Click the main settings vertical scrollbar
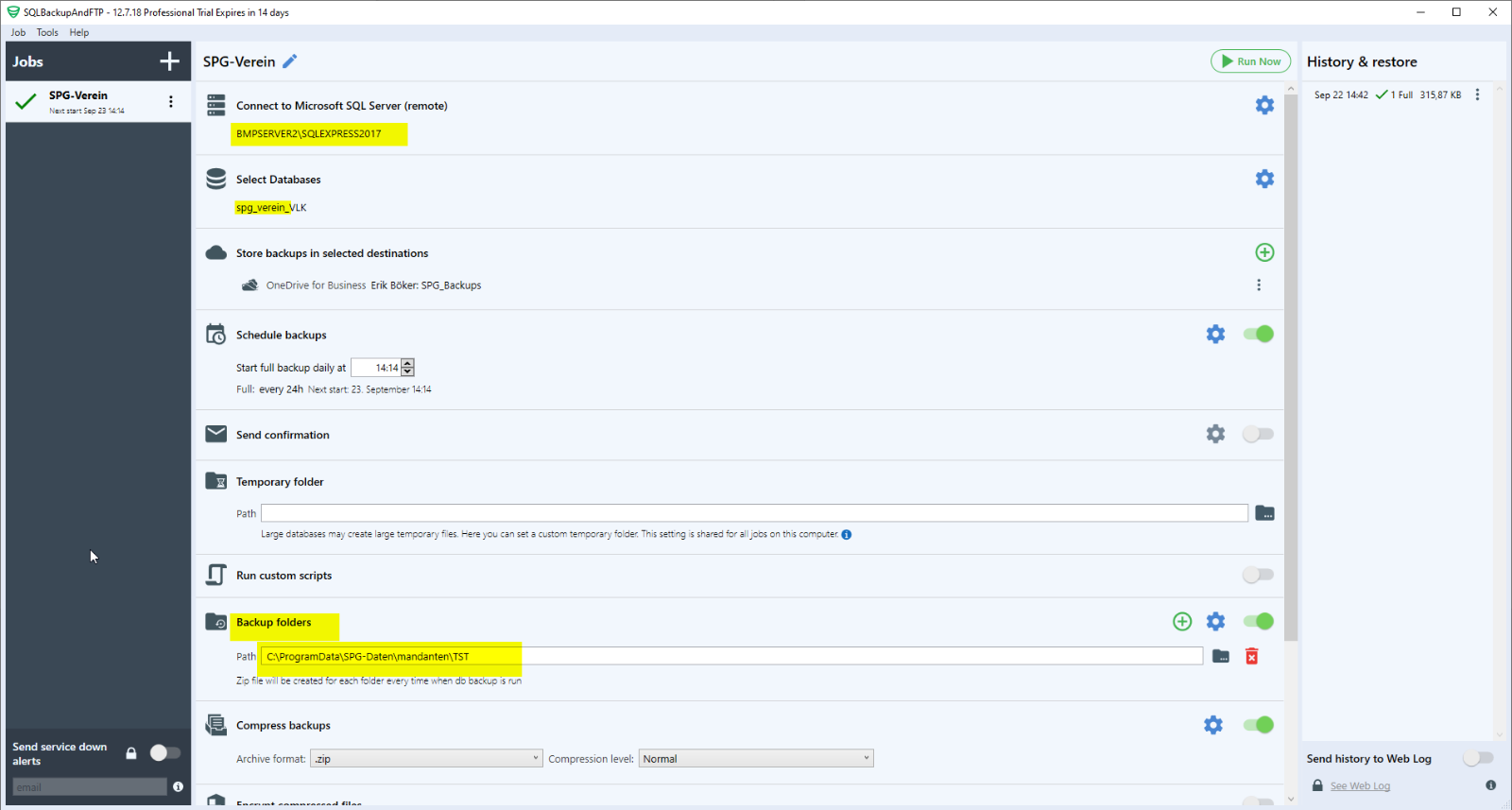Viewport: 1512px width, 810px height. click(1291, 367)
